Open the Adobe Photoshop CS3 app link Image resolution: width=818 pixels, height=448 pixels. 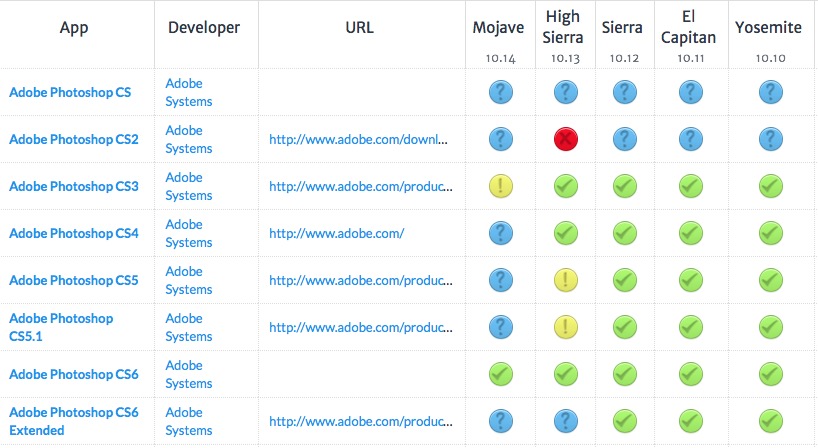tap(74, 186)
